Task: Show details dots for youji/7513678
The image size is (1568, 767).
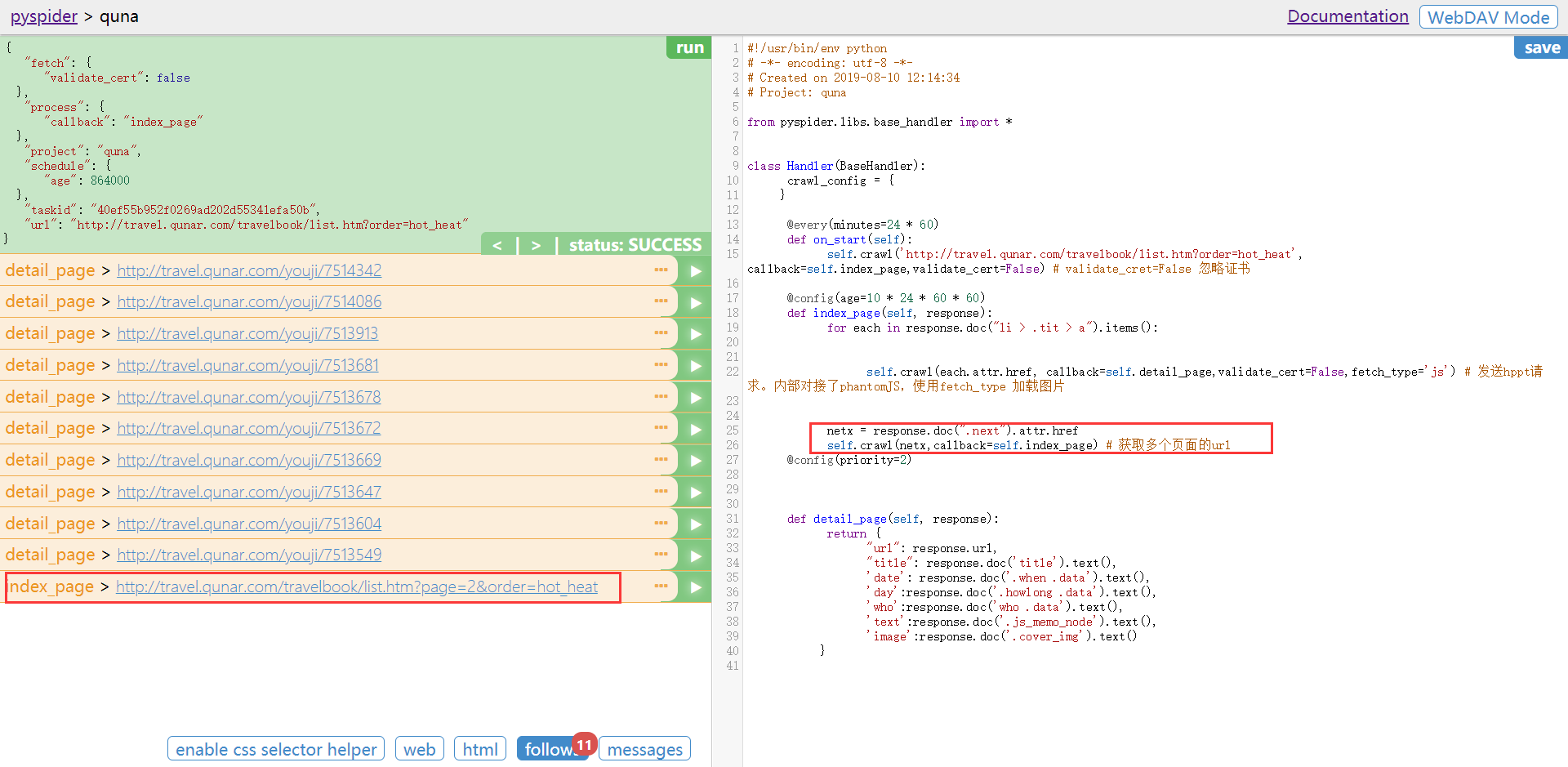Action: [661, 396]
